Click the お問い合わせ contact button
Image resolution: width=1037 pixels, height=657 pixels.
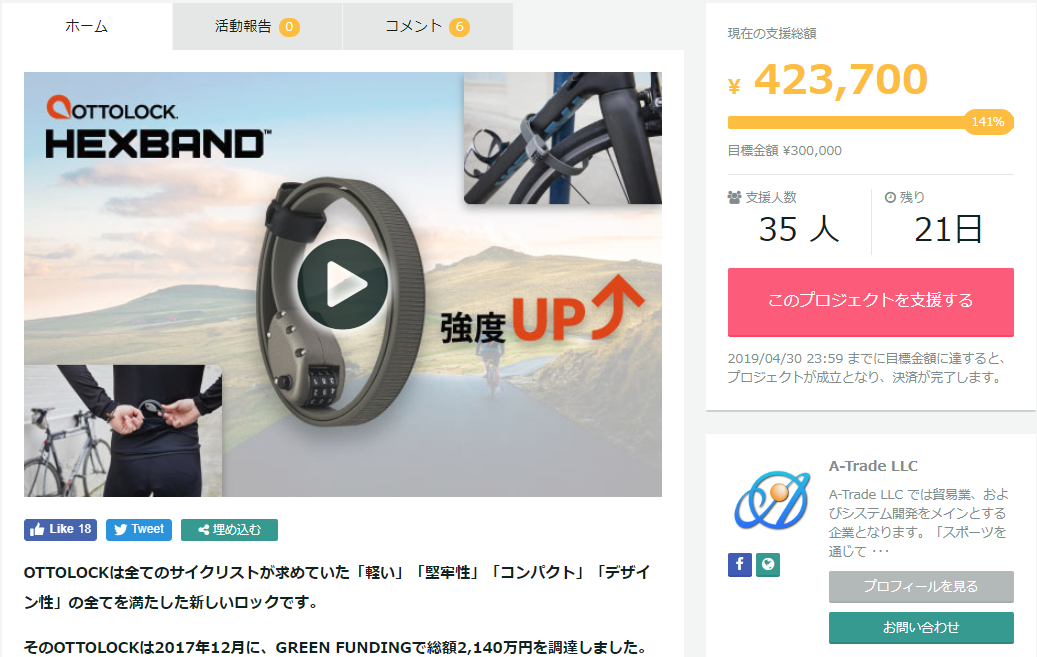[x=921, y=627]
